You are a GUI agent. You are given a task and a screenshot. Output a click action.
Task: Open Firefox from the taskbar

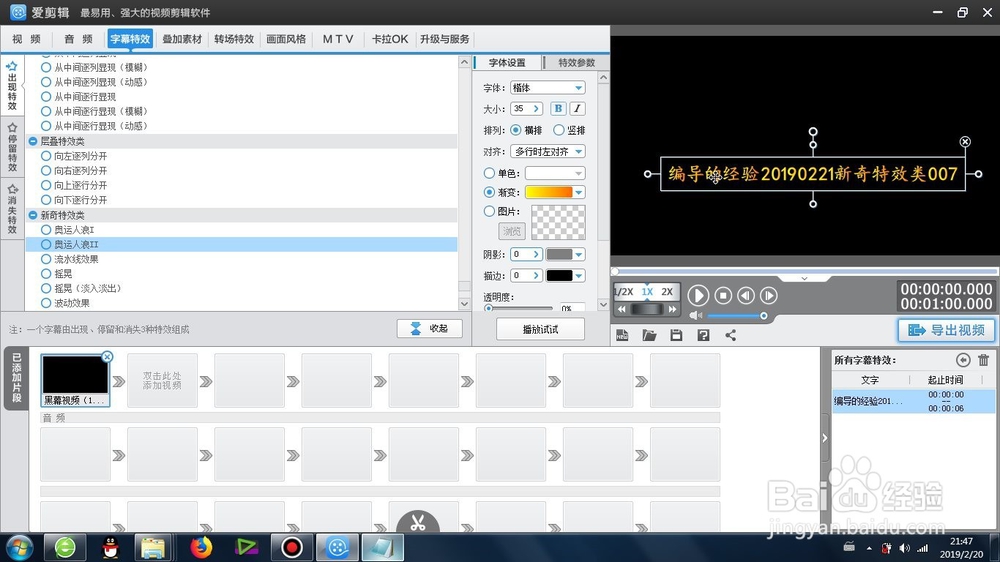pyautogui.click(x=201, y=547)
